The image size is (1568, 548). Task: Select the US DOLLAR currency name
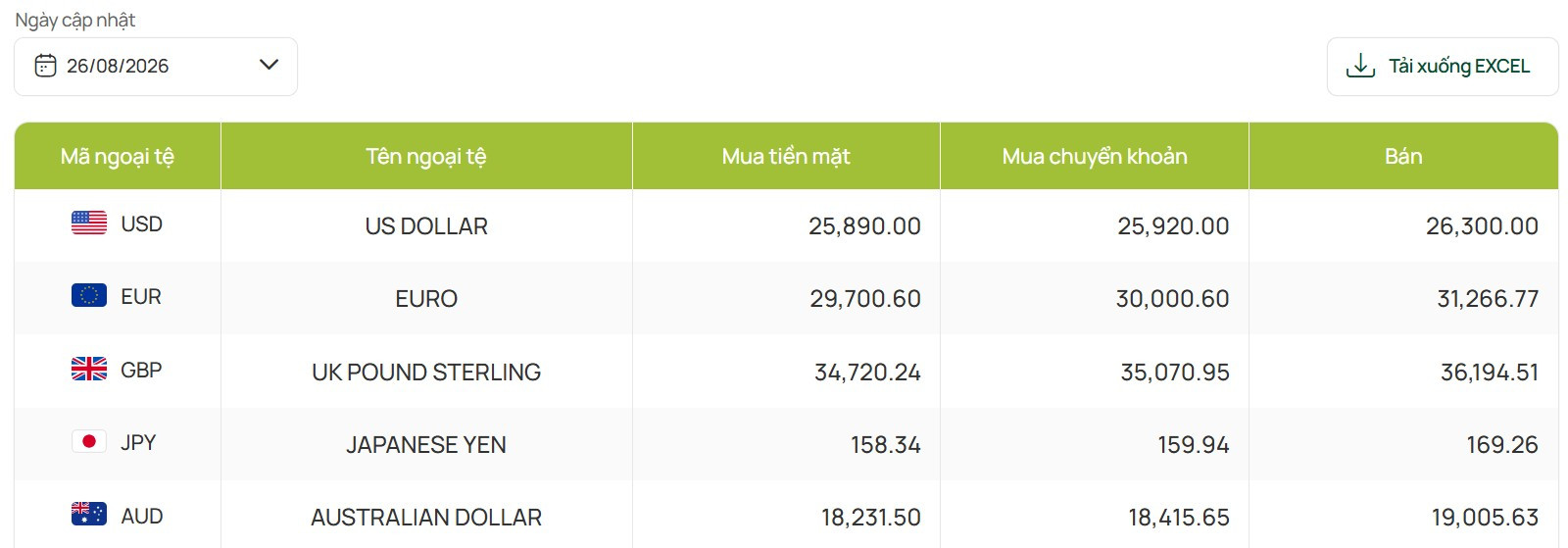pyautogui.click(x=426, y=226)
